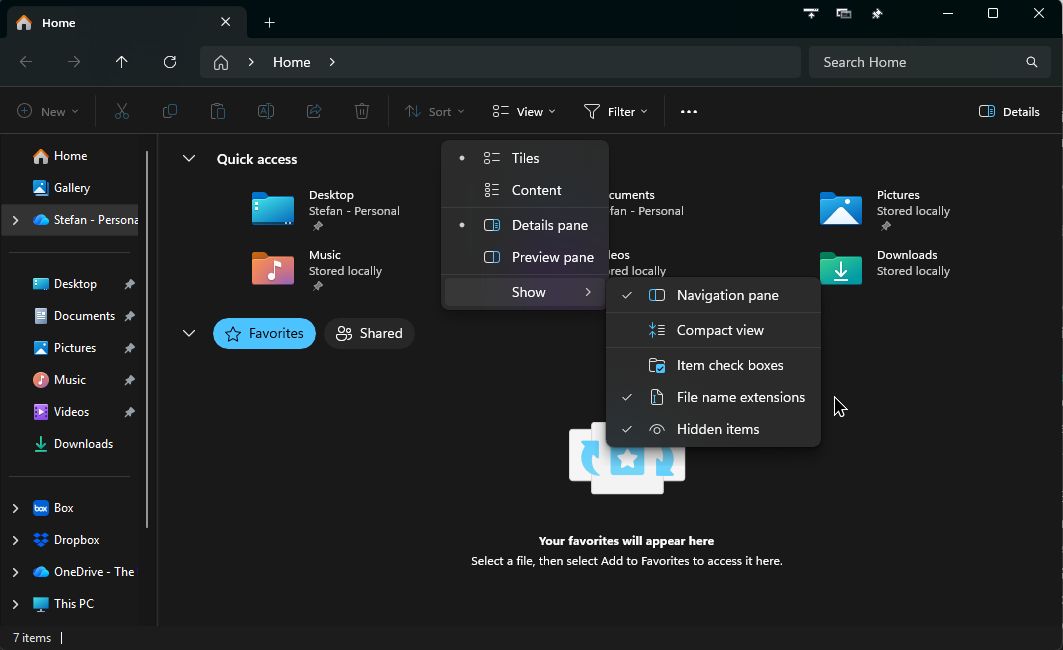Open the Desktop folder tile icon
This screenshot has width=1063, height=650.
point(272,208)
